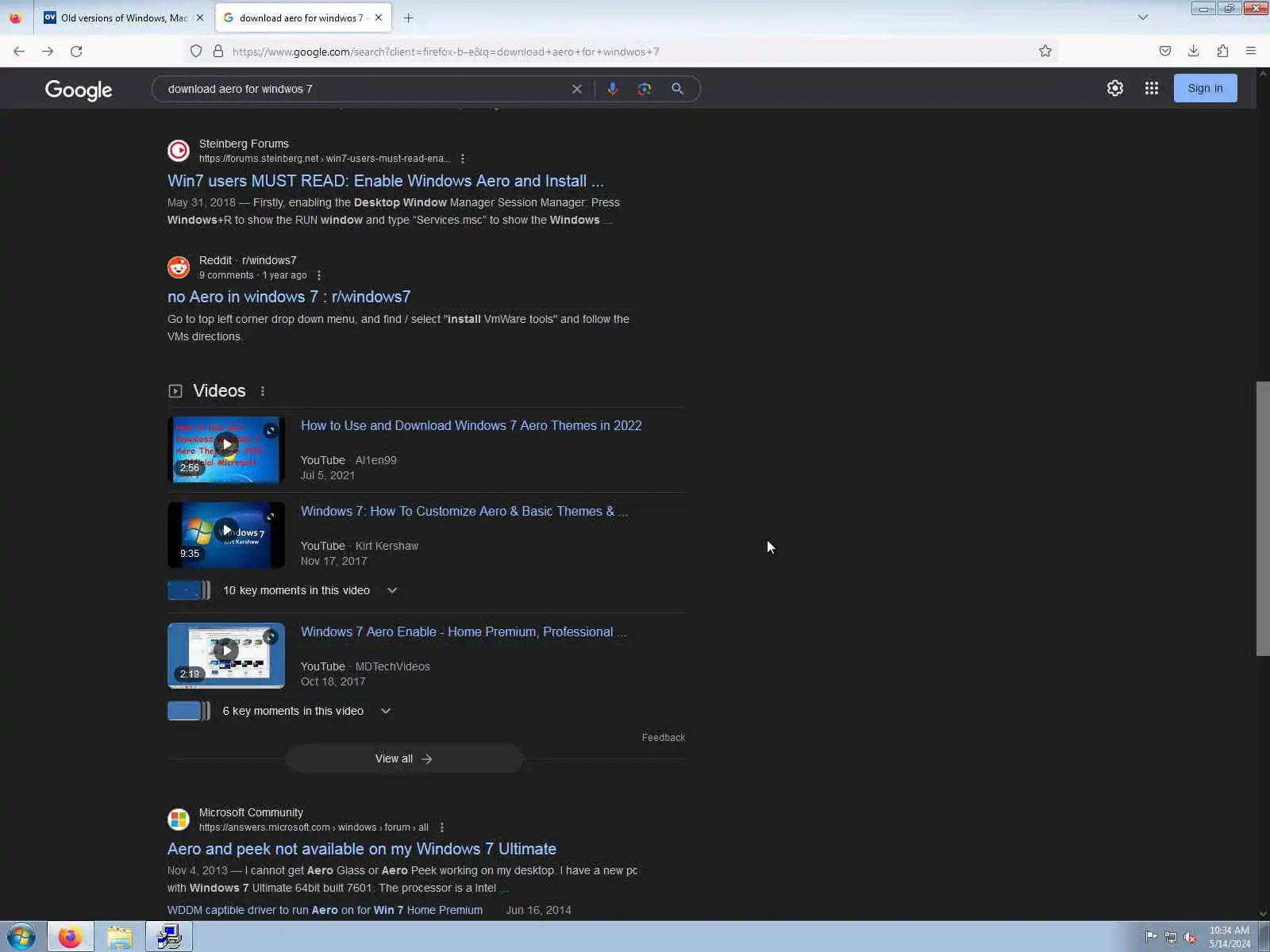The height and width of the screenshot is (952, 1270).
Task: Click the 10 key moments preview strip
Action: 189,590
